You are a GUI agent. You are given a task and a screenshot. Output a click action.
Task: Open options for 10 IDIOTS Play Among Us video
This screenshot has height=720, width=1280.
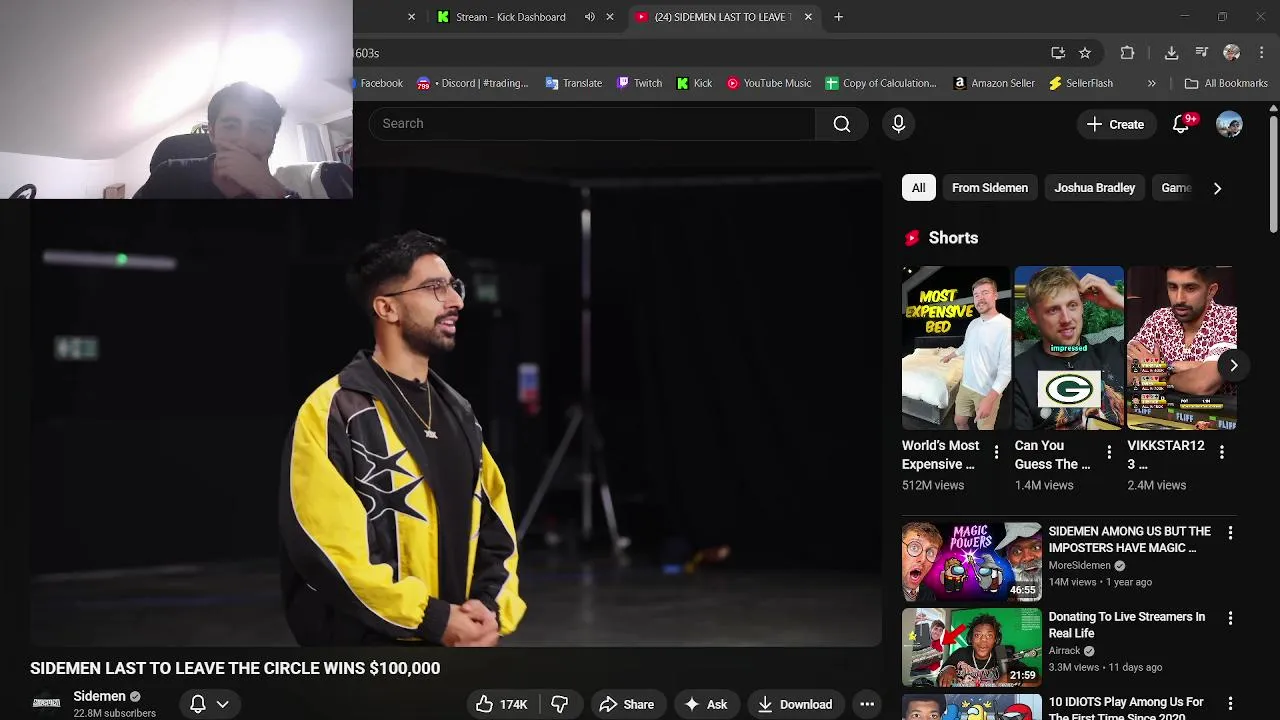(x=1230, y=704)
